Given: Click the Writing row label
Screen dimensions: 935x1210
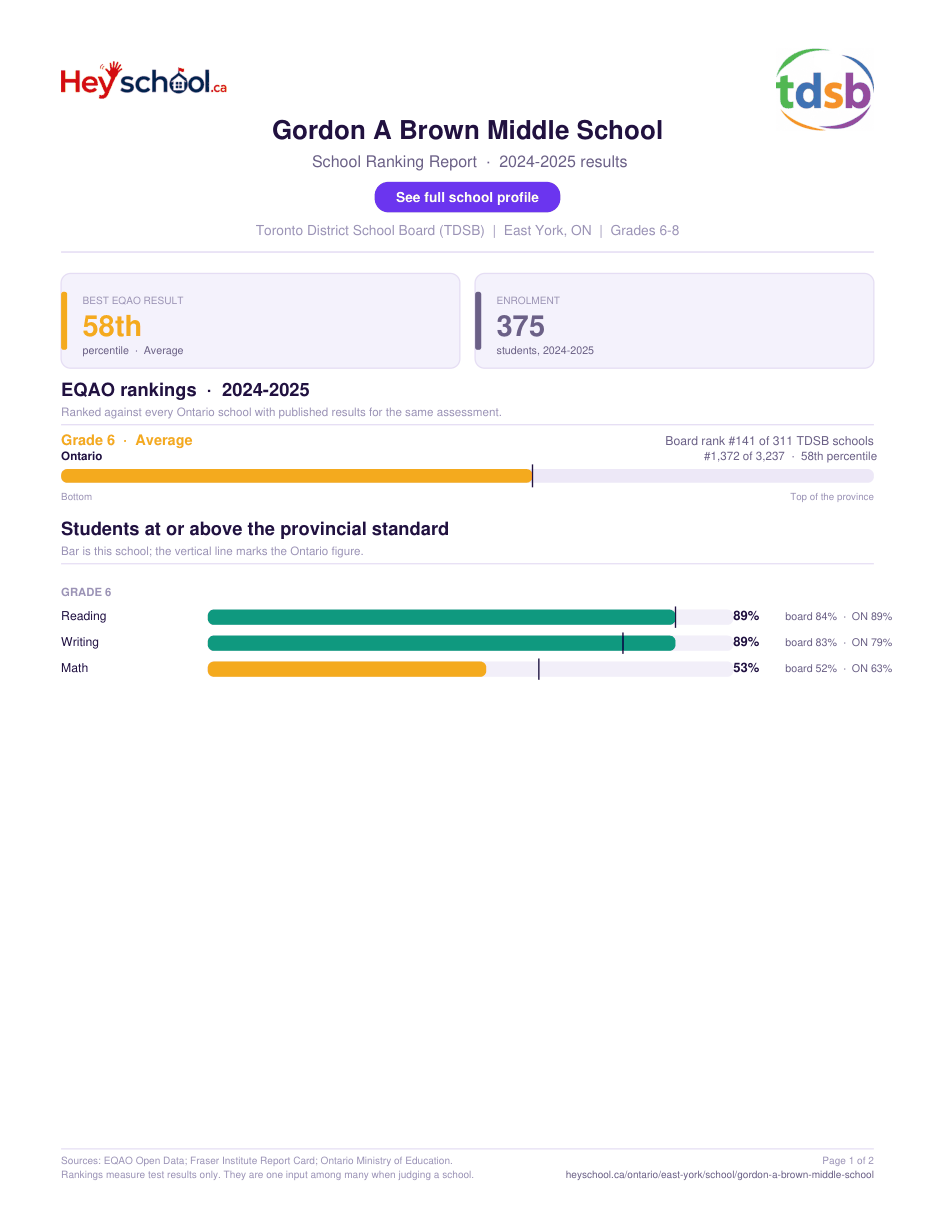Looking at the screenshot, I should [80, 642].
